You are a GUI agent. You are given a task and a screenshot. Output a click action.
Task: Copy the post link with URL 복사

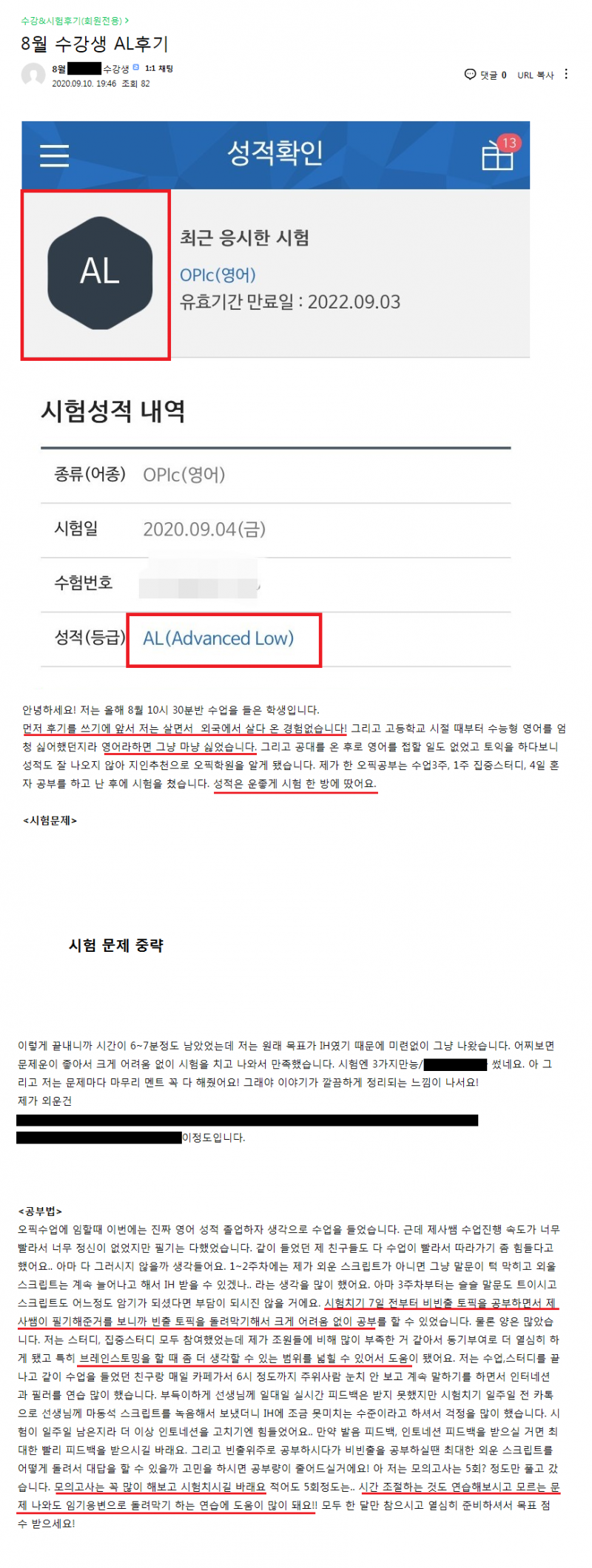pos(536,75)
